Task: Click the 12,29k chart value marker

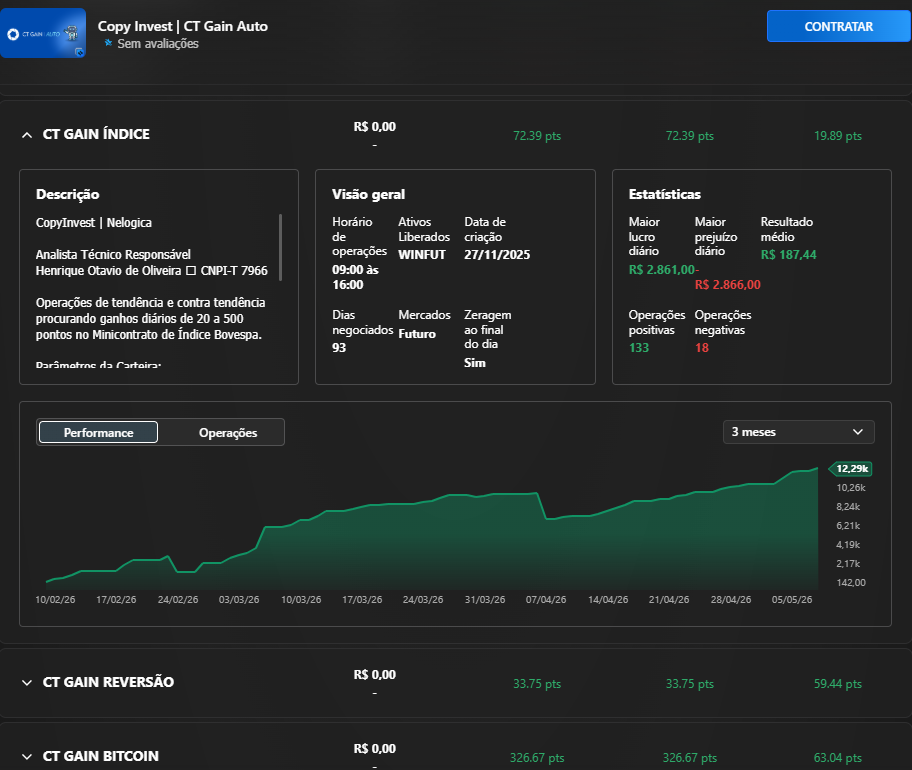Action: 850,469
